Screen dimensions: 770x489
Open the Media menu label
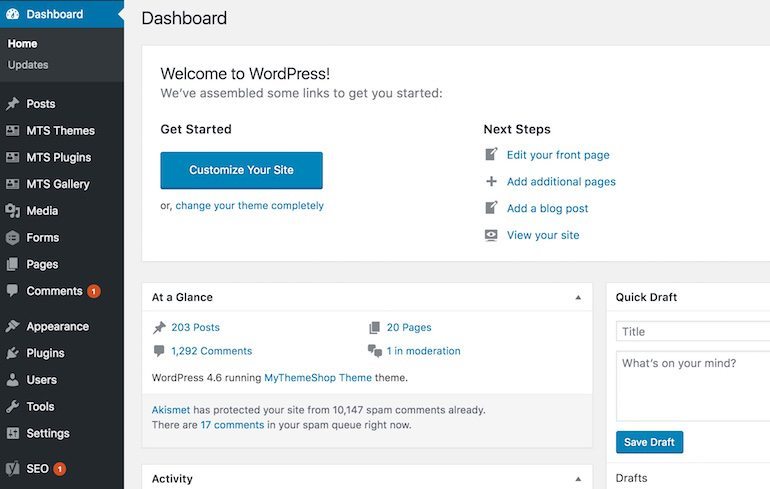(x=42, y=211)
